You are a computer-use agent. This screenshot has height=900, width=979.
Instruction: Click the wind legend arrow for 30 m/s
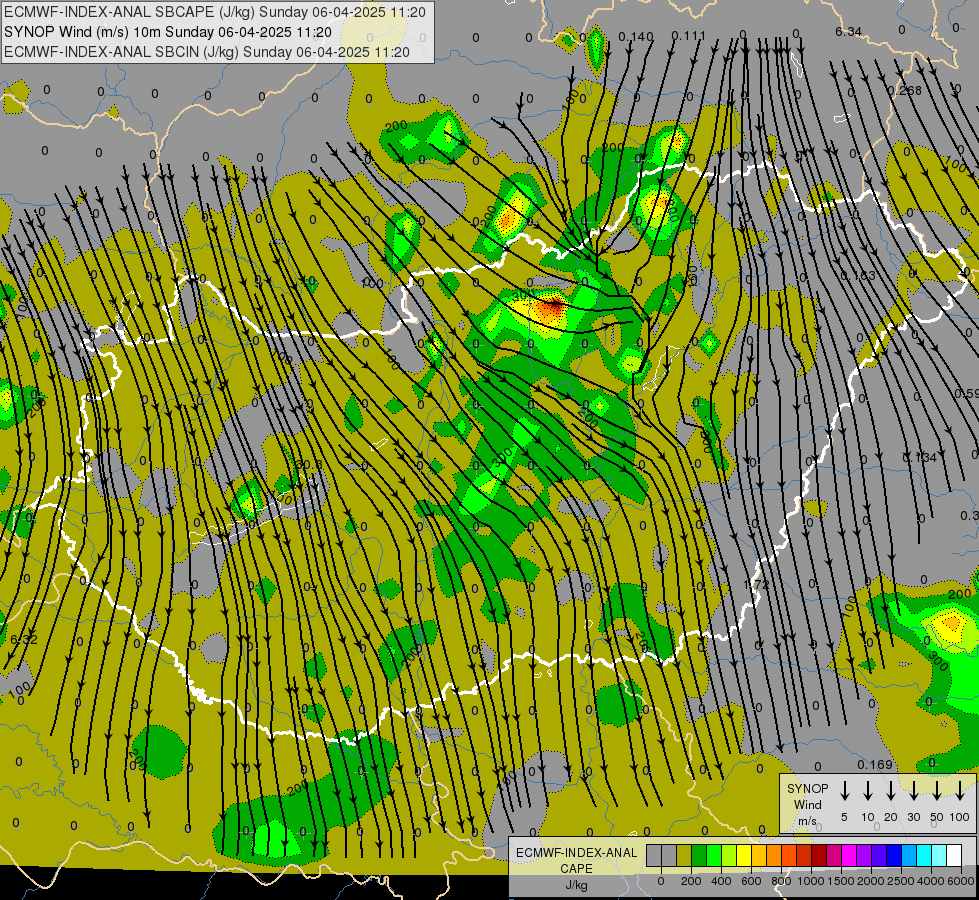coord(913,790)
